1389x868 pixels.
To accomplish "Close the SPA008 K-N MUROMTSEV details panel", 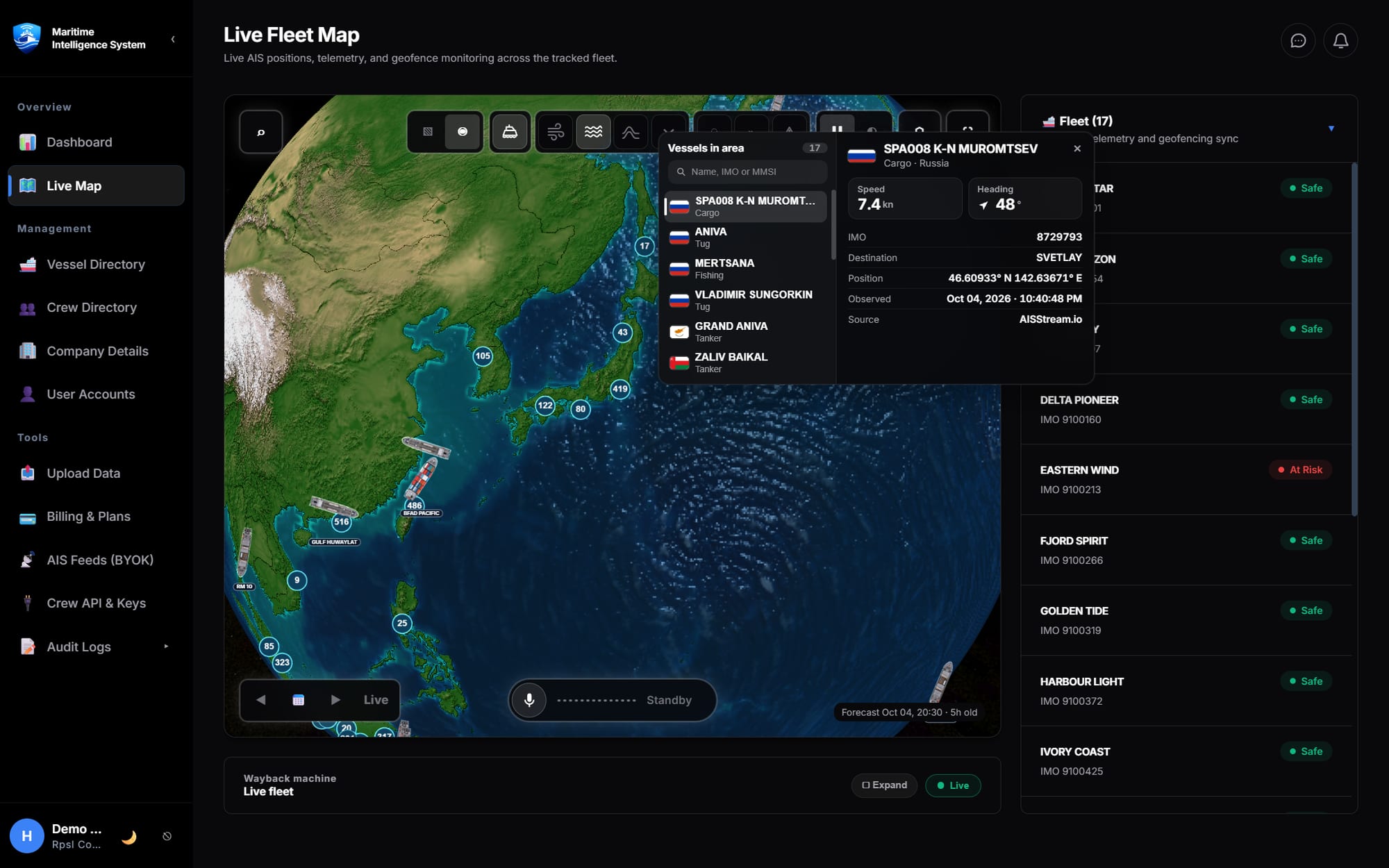I will 1077,149.
